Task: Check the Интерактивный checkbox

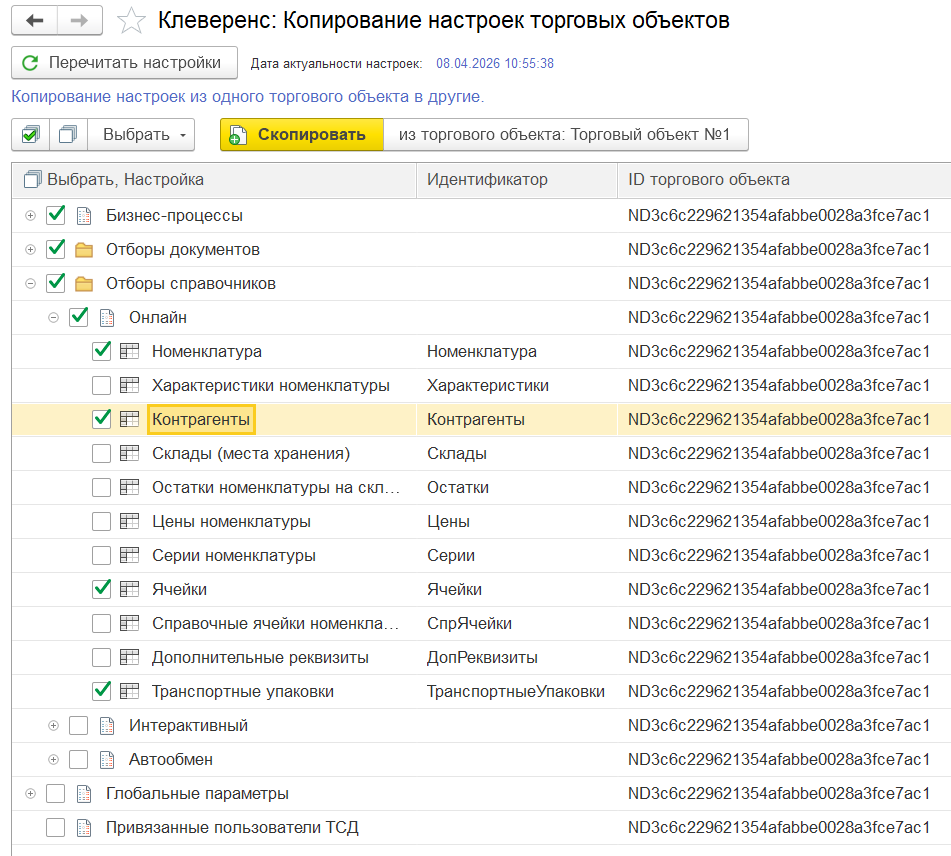Action: coord(78,726)
